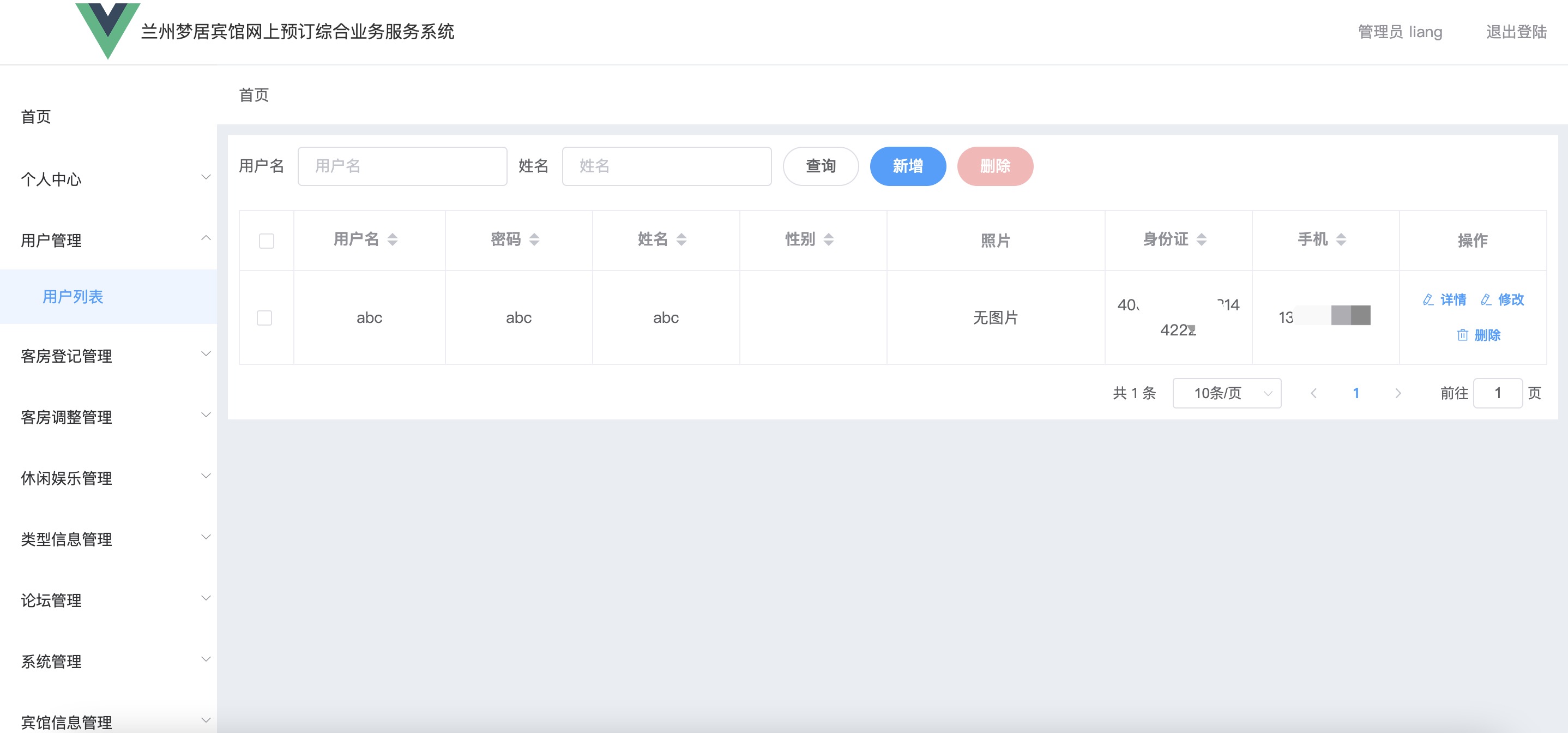Expand the 宾馆信息管理 menu
Screen dimensions: 1568x733
(108, 722)
